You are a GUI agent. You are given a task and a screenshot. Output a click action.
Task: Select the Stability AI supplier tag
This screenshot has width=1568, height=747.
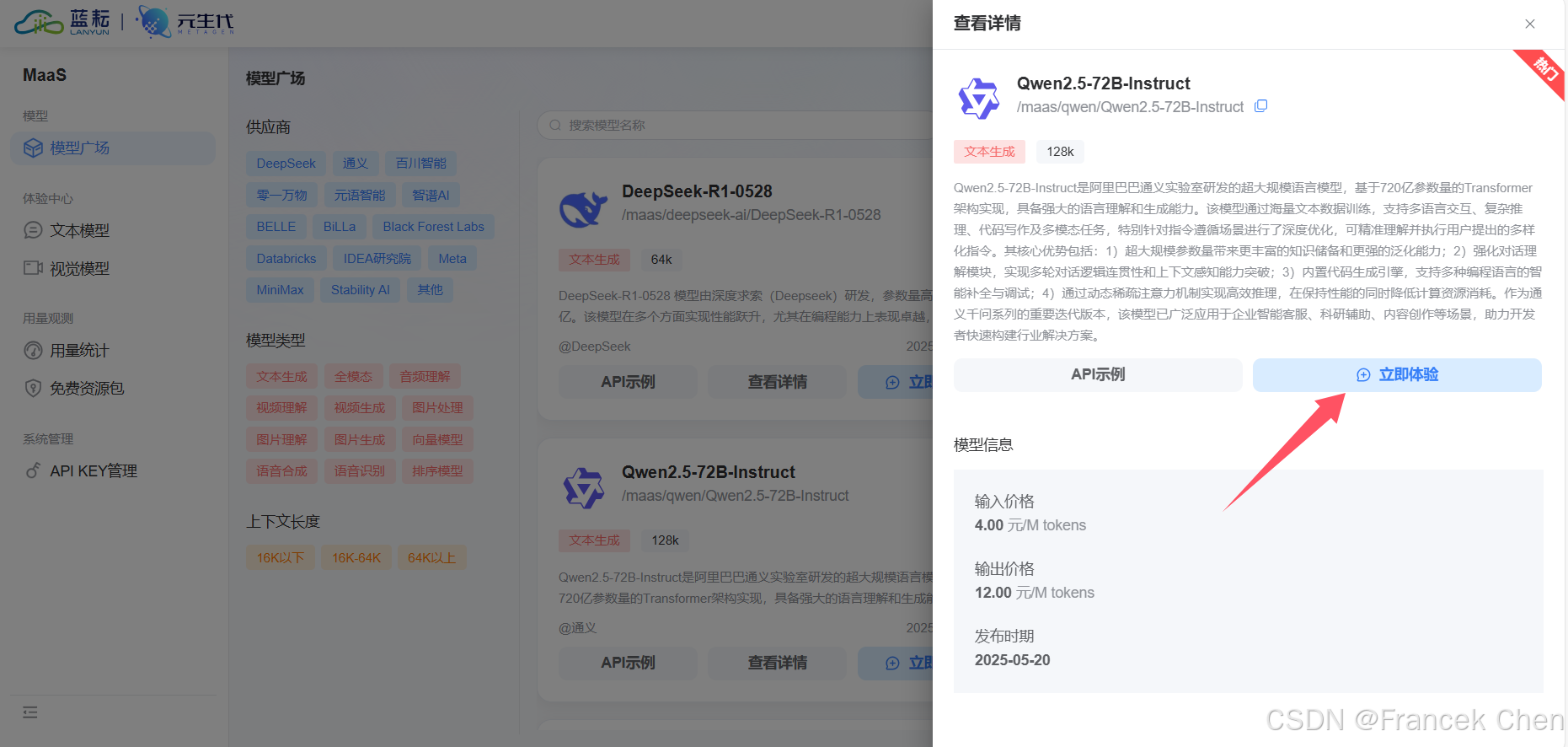click(x=360, y=290)
